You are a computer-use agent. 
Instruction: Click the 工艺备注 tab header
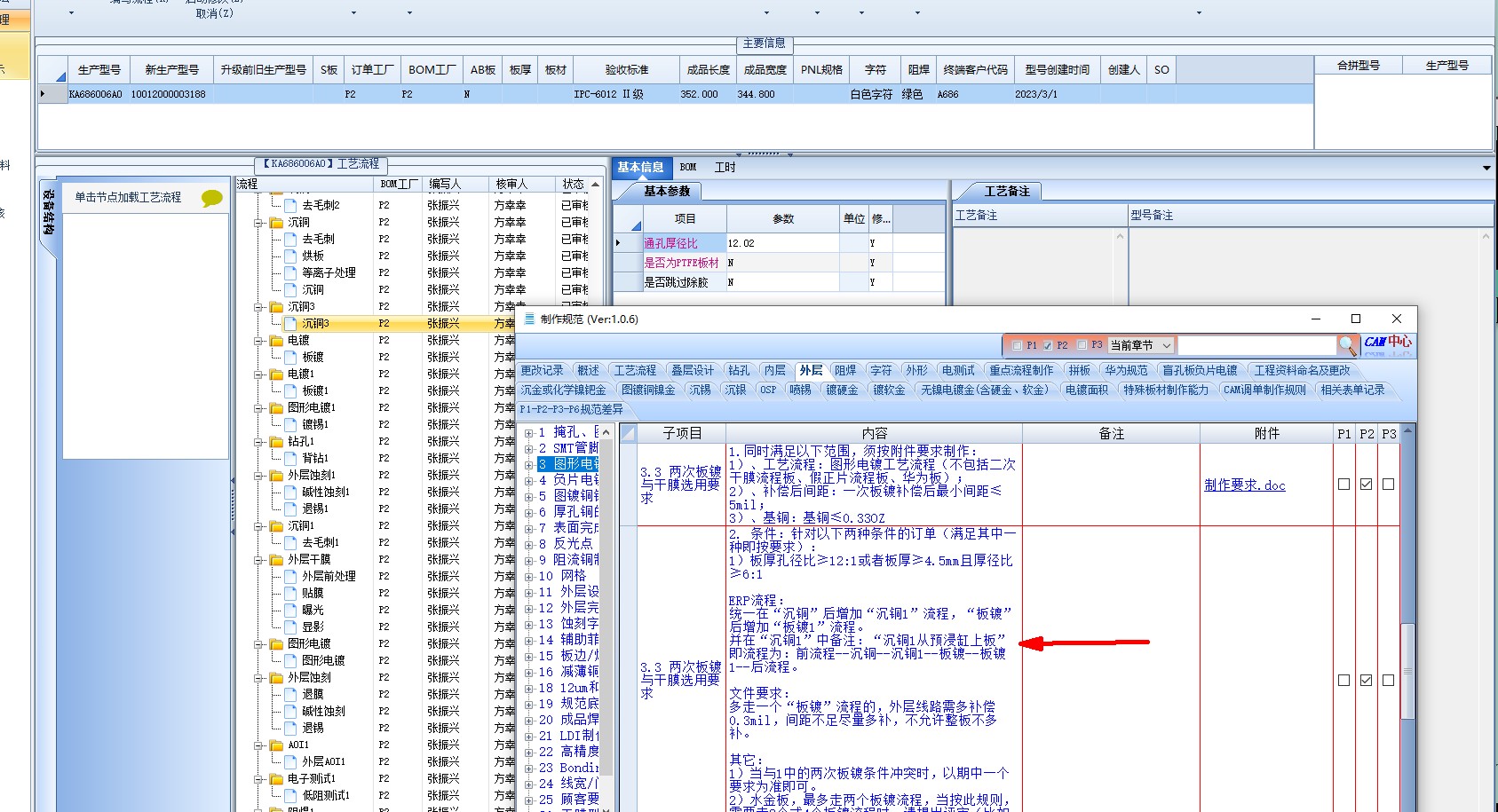point(1007,192)
